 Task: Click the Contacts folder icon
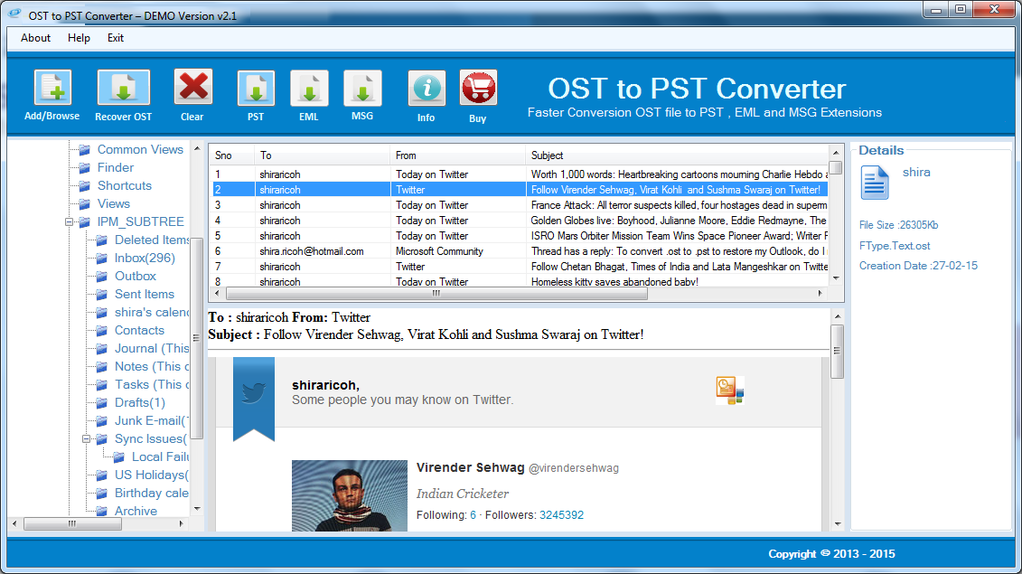(x=101, y=330)
